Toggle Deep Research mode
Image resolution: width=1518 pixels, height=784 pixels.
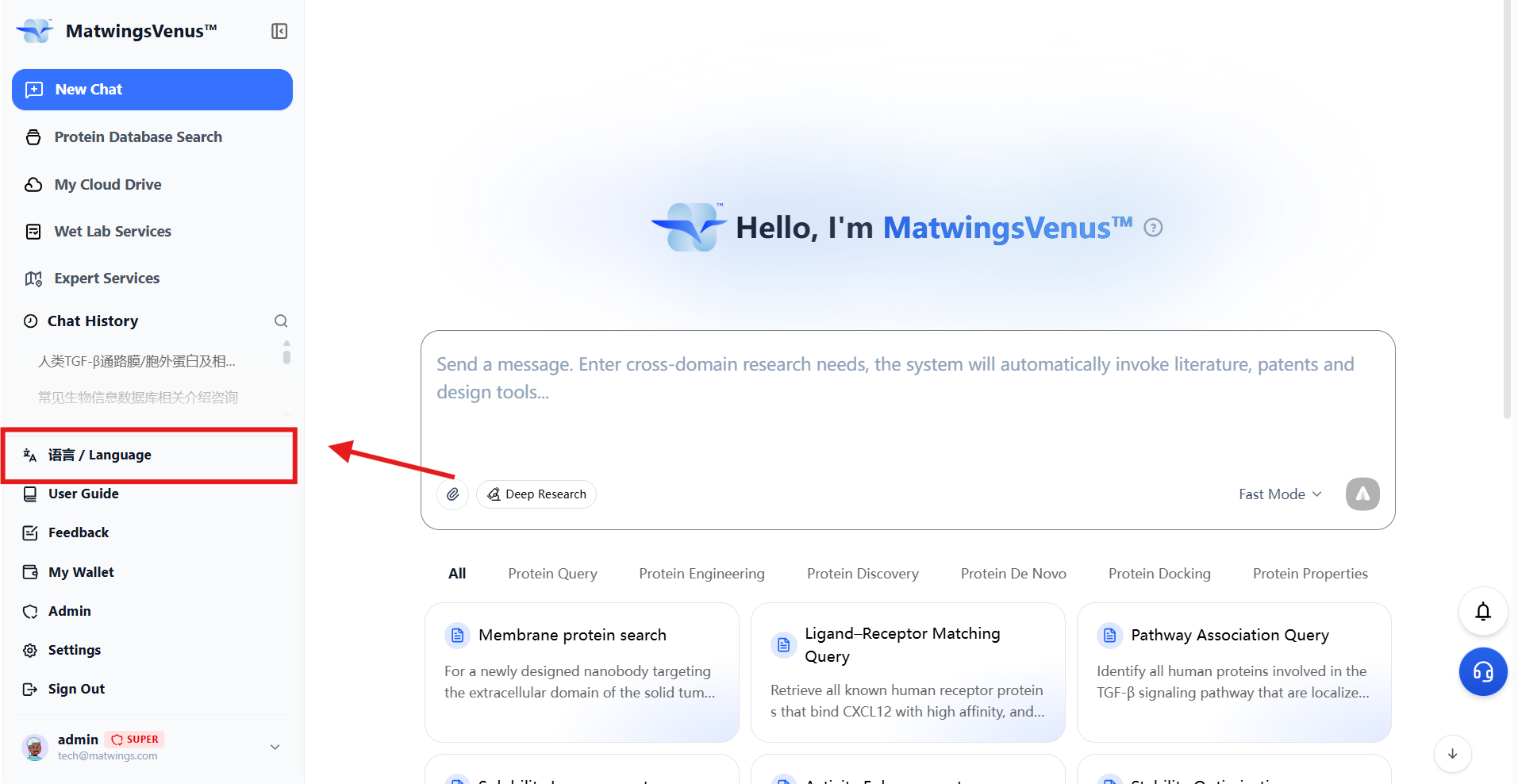pos(536,494)
